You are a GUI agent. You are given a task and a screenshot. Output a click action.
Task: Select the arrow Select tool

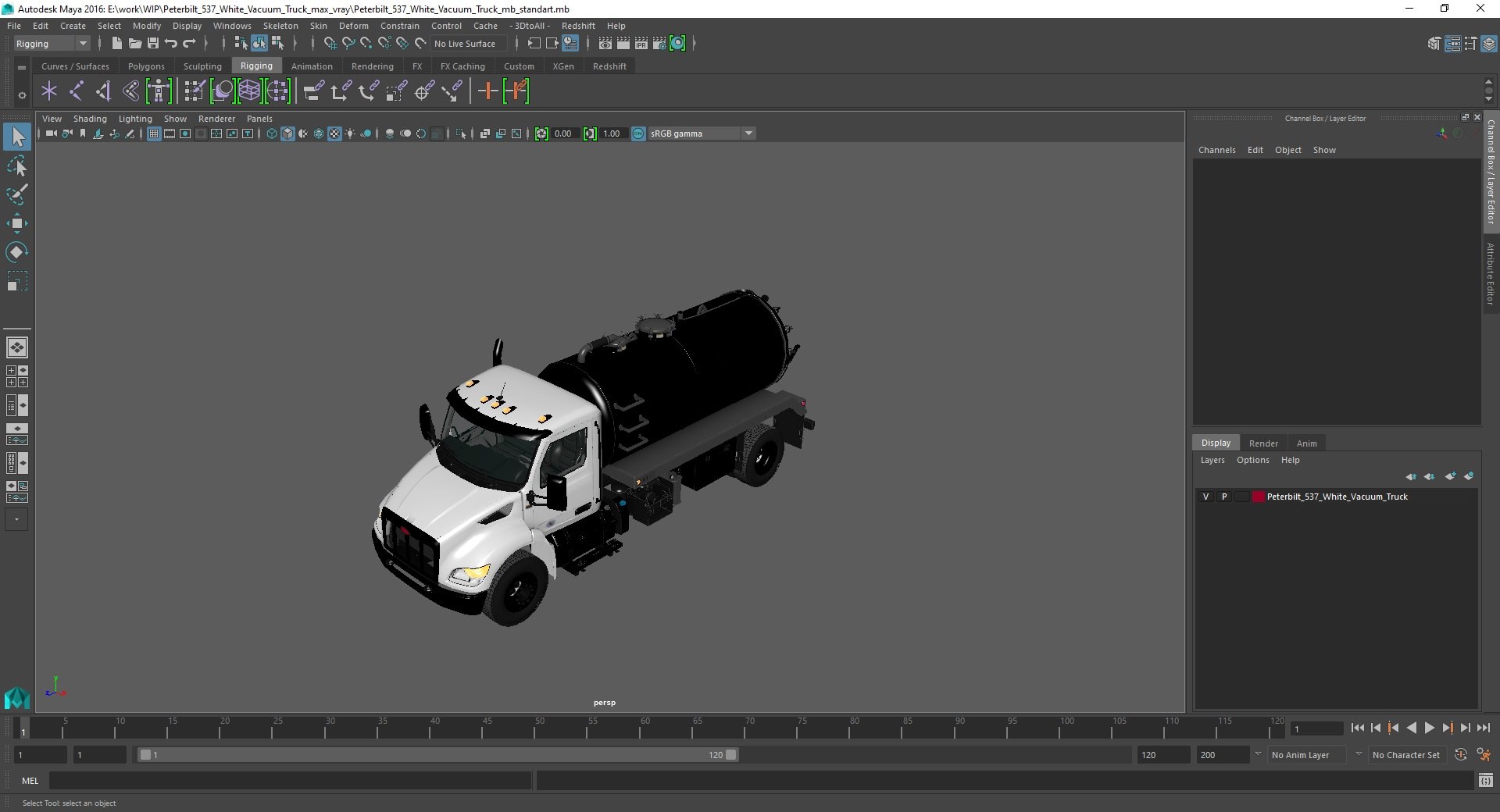(x=17, y=137)
